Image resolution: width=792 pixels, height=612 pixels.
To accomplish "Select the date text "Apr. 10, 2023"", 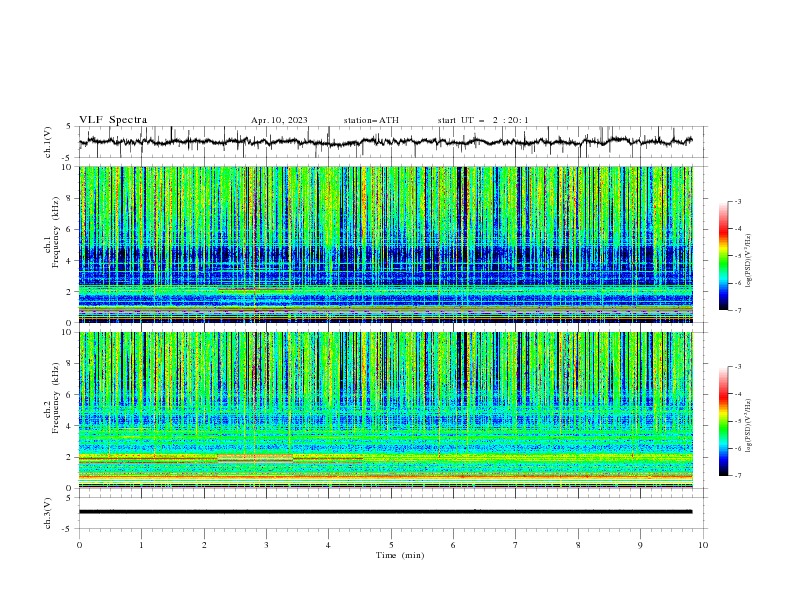I will click(279, 120).
